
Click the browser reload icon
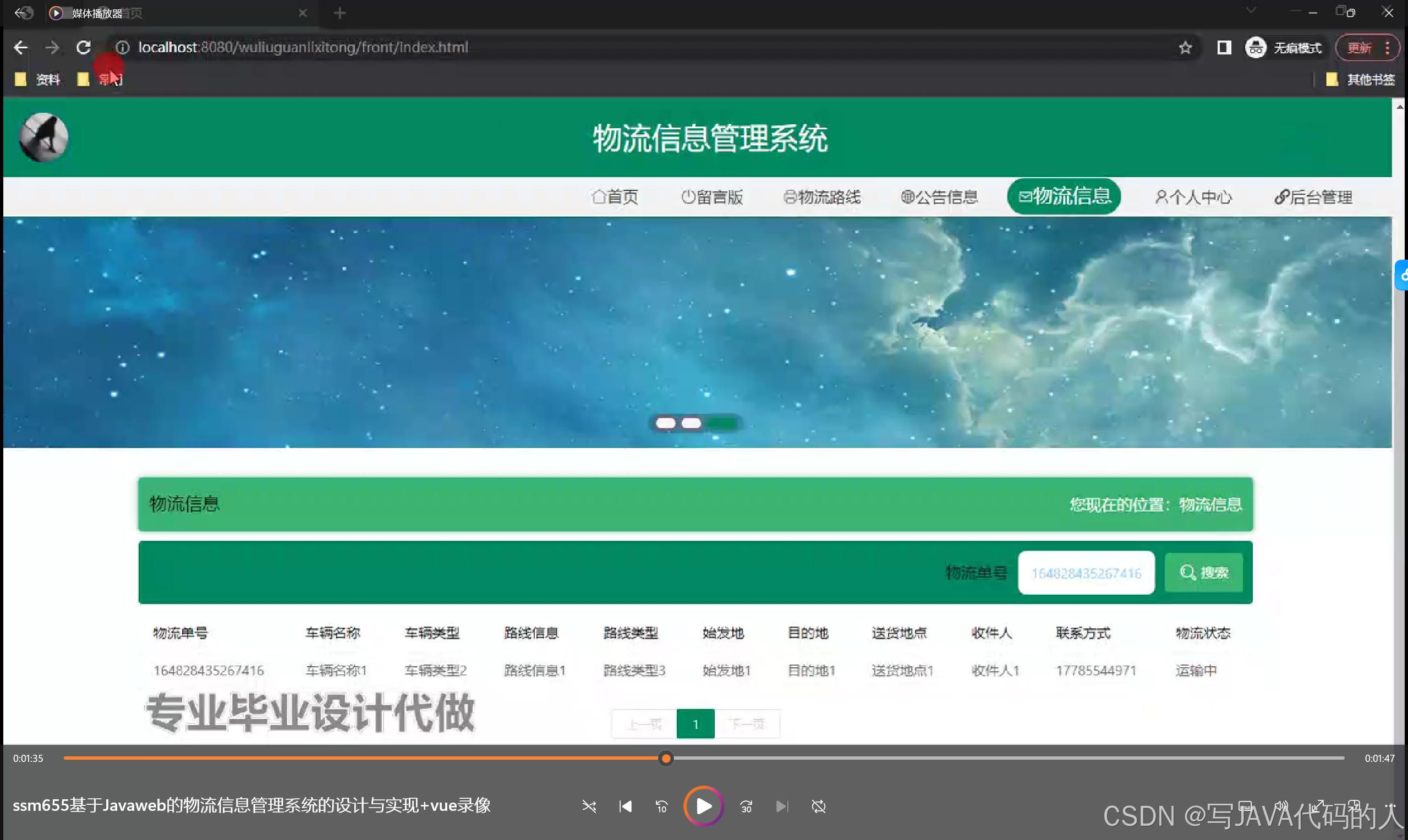83,47
